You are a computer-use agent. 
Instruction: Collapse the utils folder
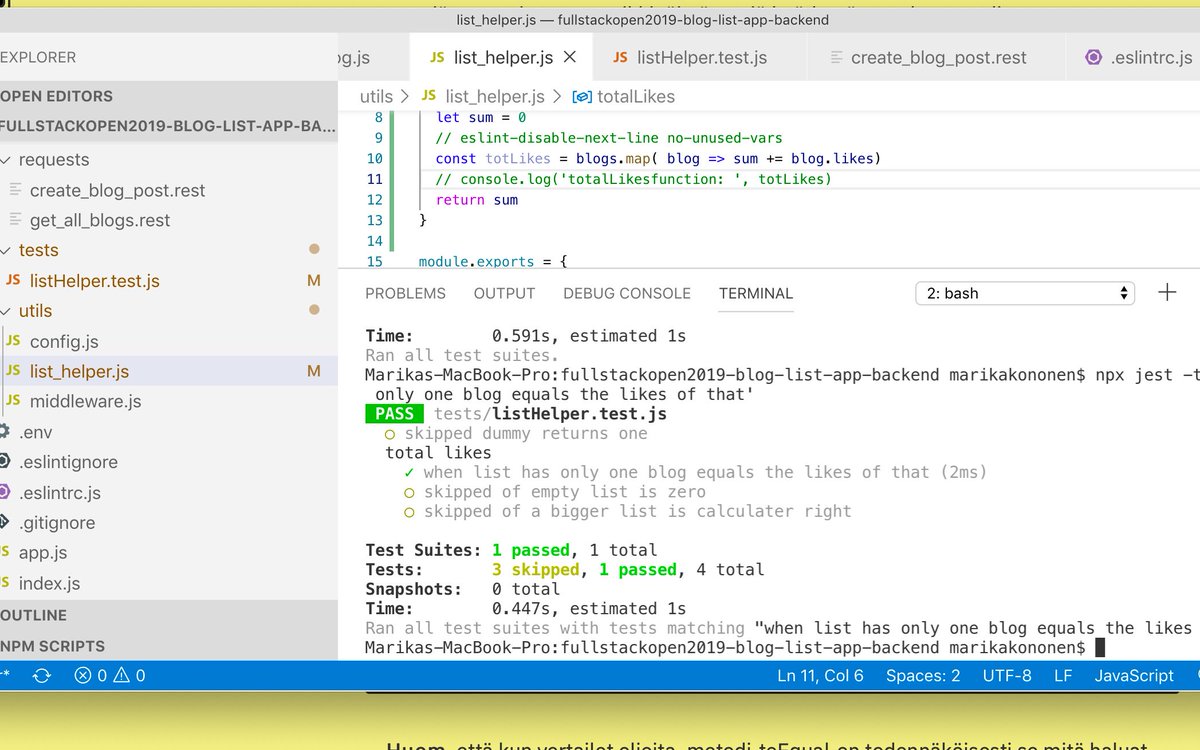coord(35,311)
